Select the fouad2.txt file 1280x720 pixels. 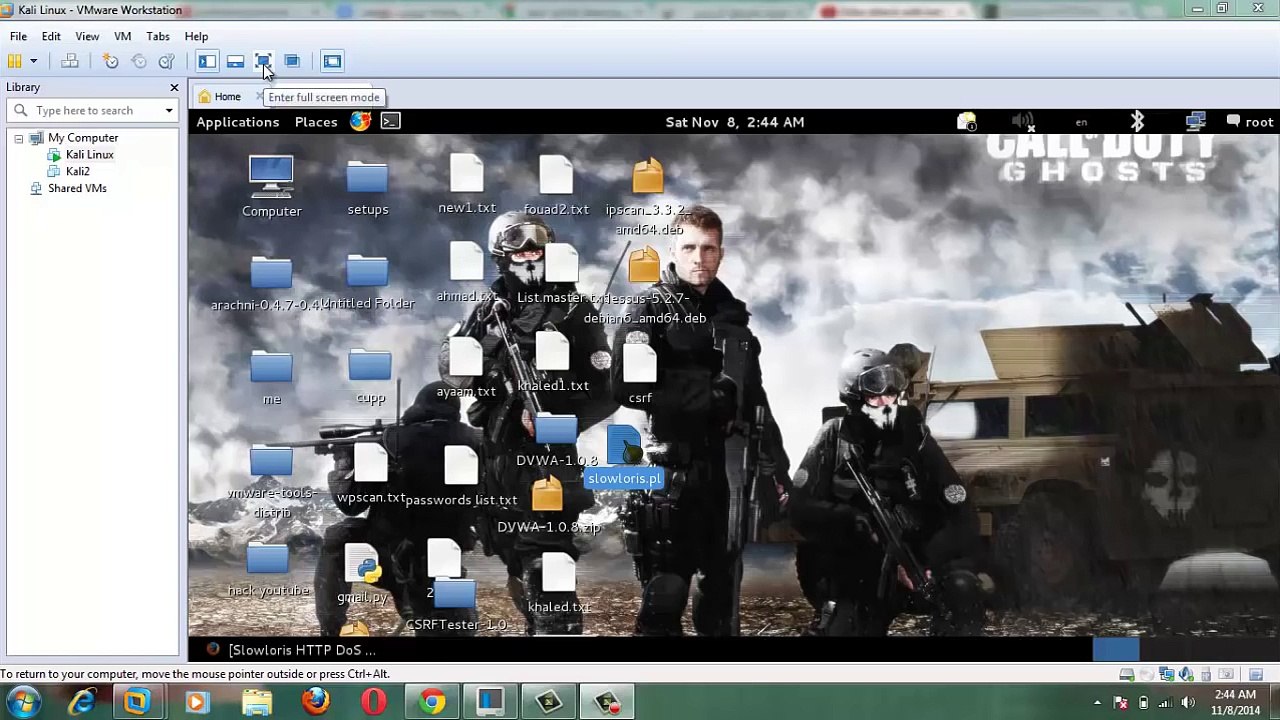click(556, 186)
